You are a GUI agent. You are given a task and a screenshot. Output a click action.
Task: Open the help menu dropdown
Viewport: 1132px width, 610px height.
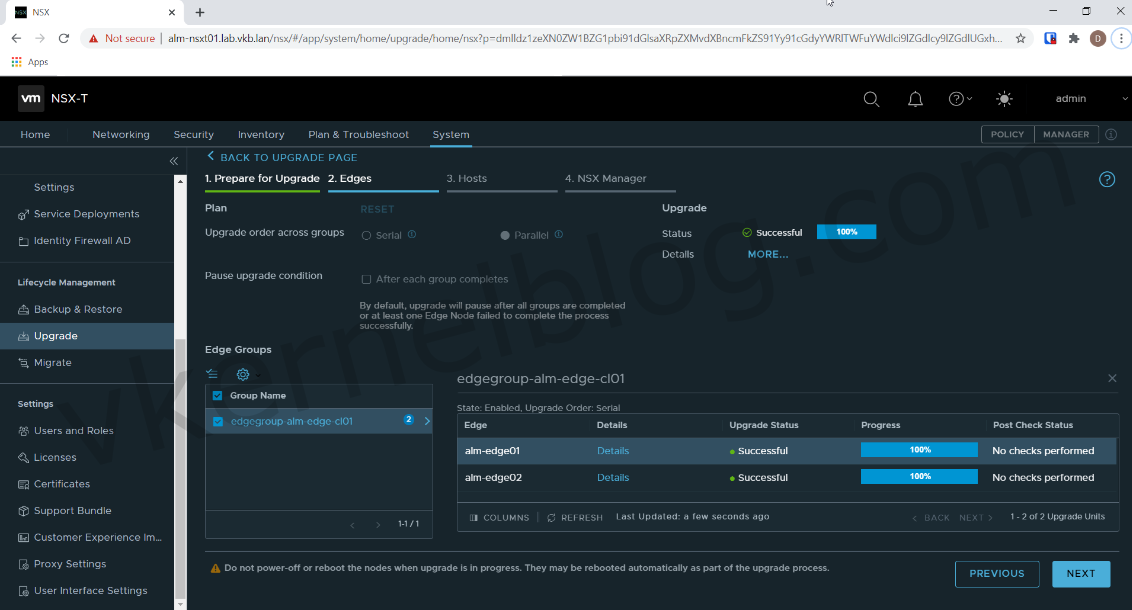pos(960,99)
